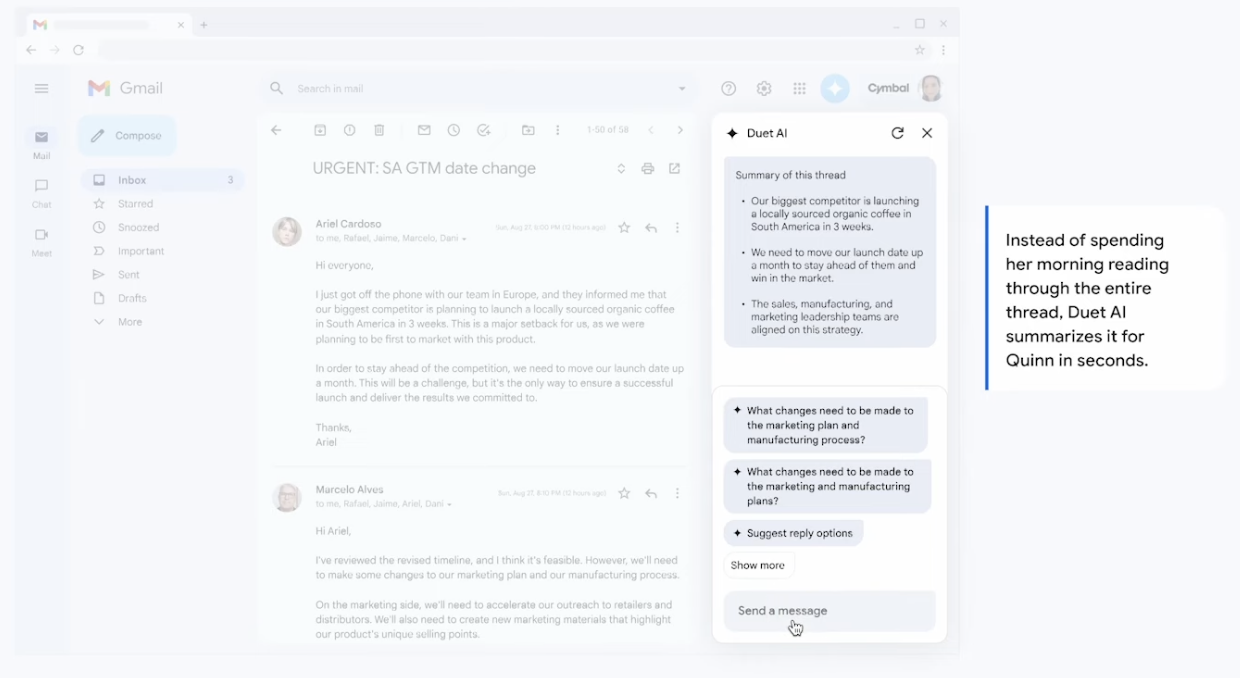Open the Cymbal account avatar
This screenshot has width=1240, height=678.
[x=931, y=88]
